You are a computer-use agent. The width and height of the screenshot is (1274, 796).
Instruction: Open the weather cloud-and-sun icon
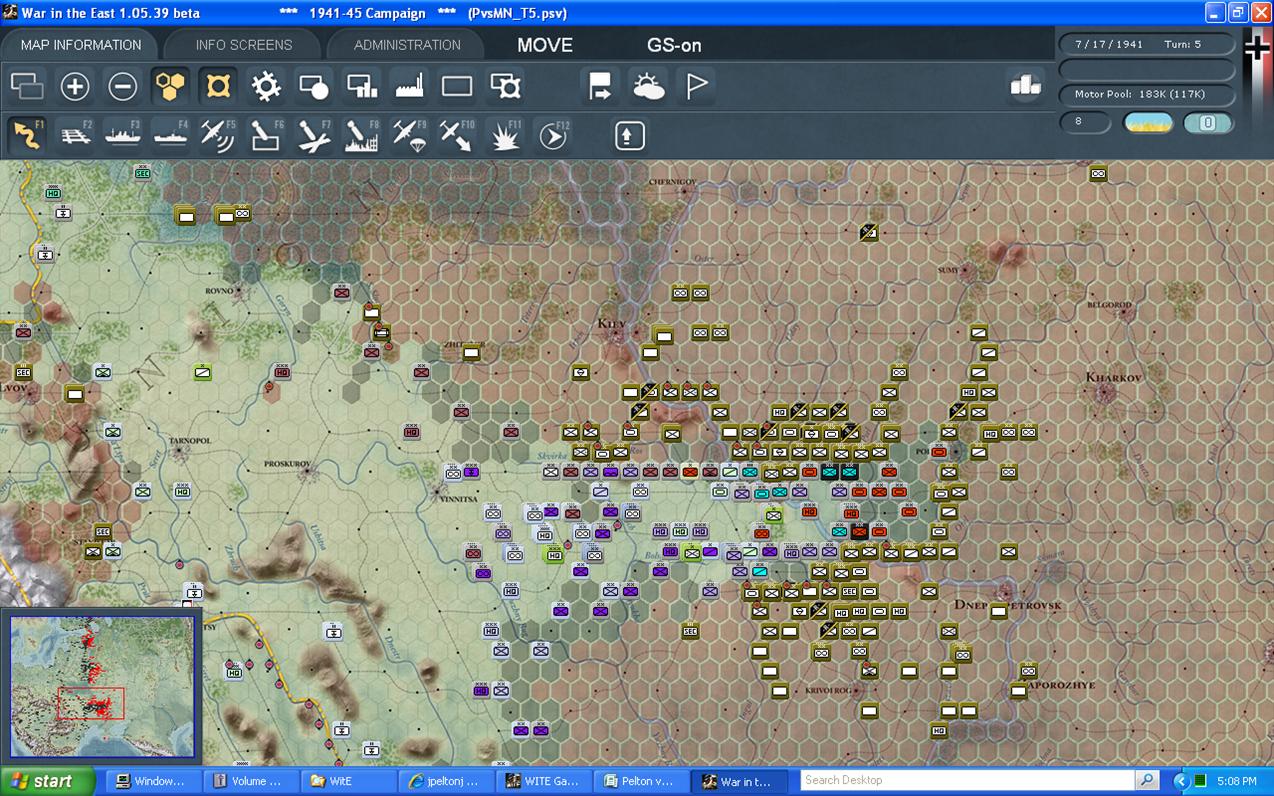click(x=648, y=86)
